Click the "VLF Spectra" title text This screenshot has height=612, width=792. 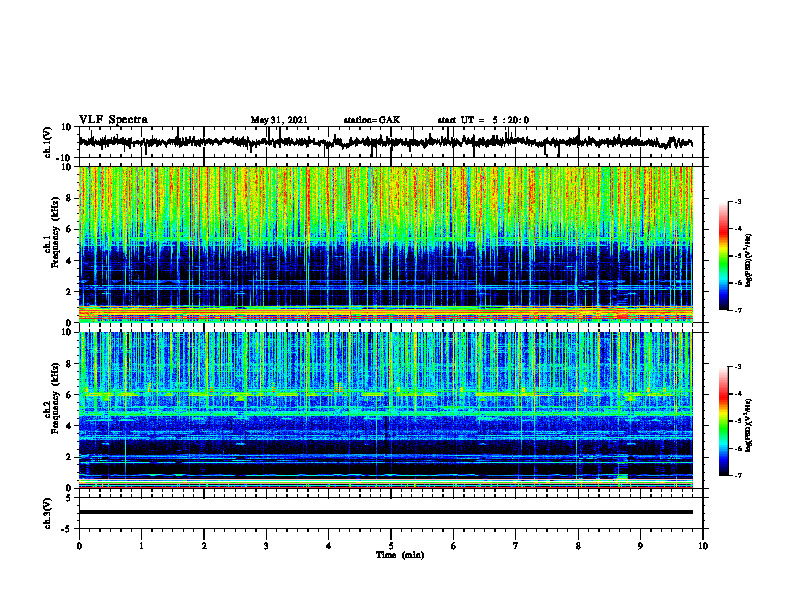113,120
